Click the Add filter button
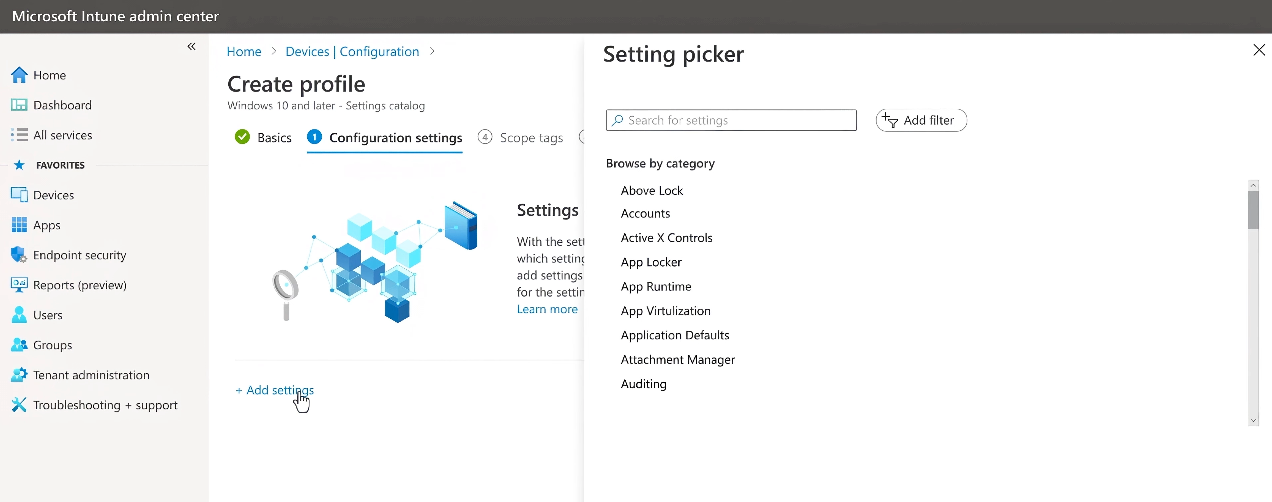1272x502 pixels. click(x=921, y=120)
